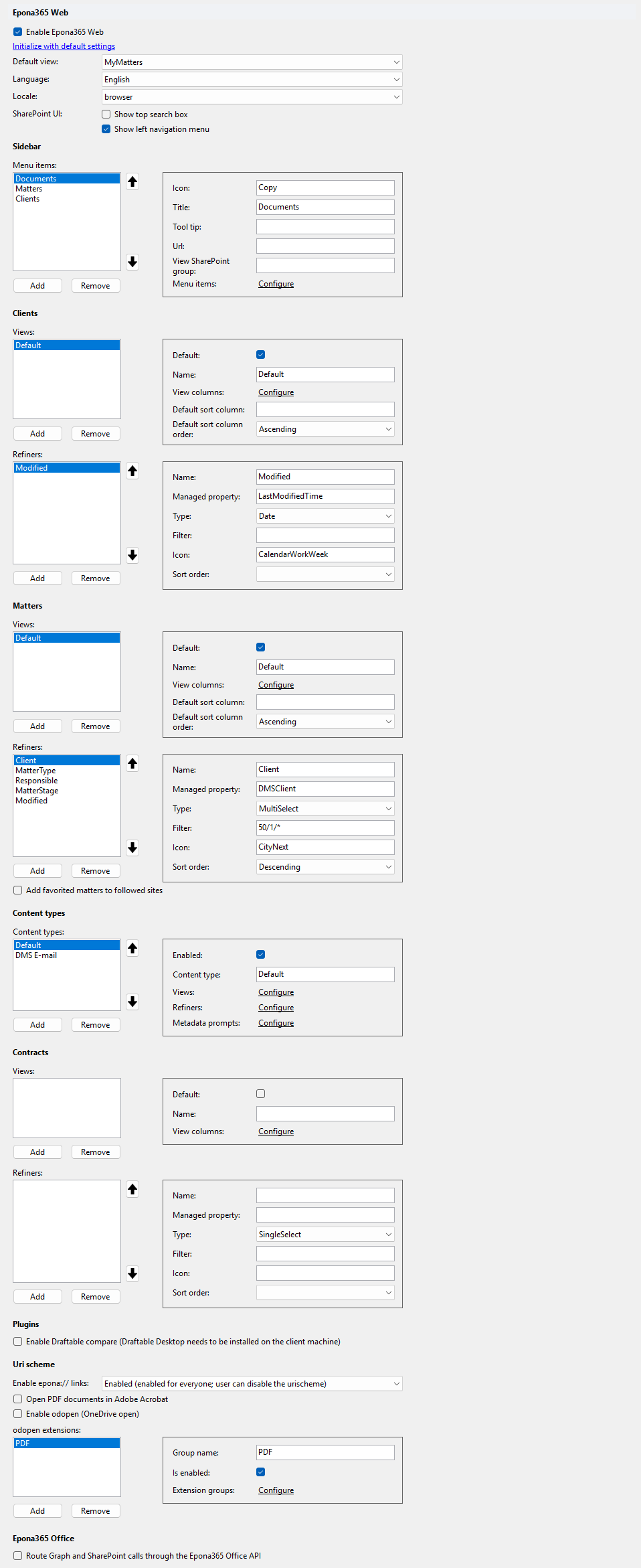Open Contracts Type SingleSelect dropdown

325,1235
